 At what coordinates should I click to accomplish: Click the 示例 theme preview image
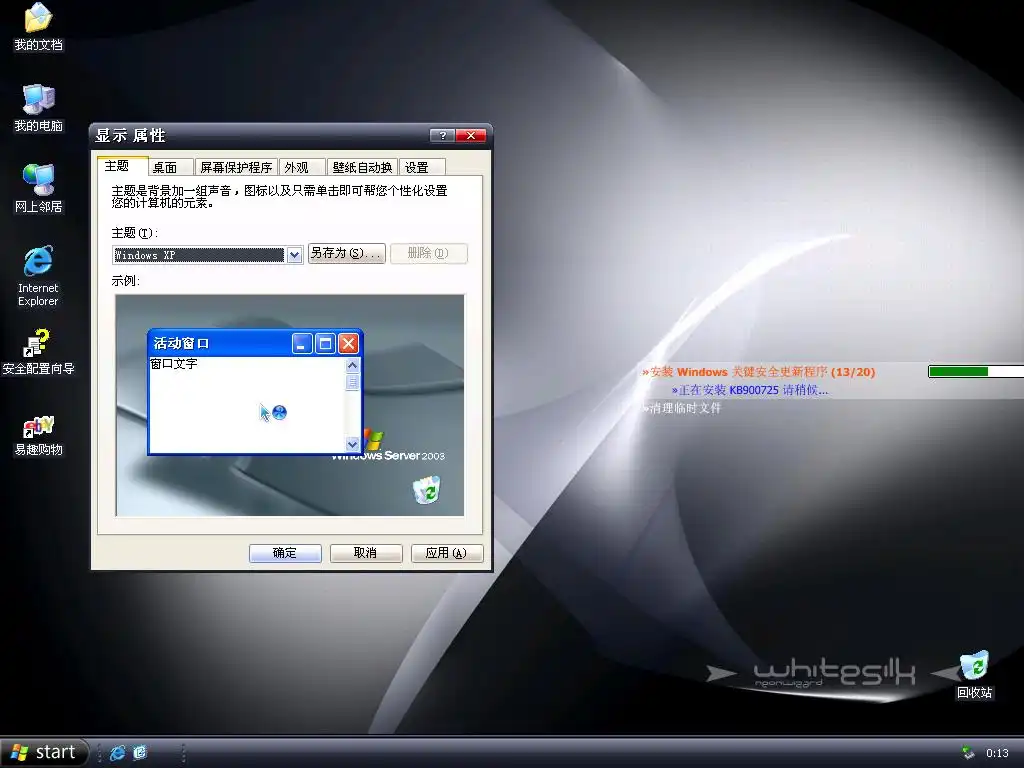point(290,405)
